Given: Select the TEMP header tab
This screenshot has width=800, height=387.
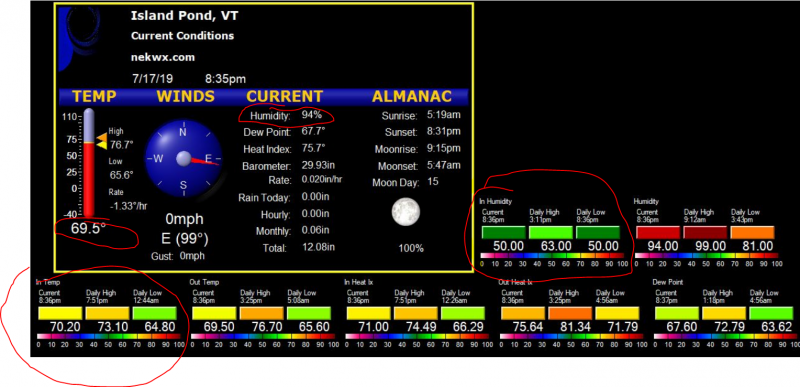Looking at the screenshot, I should click(x=94, y=96).
